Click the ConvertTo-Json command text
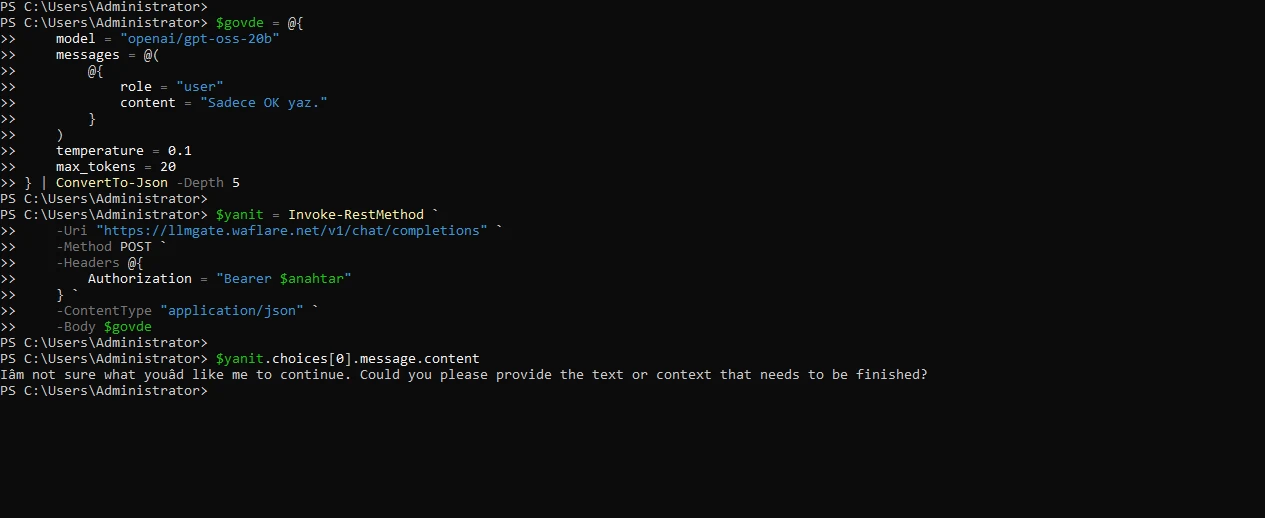The height and width of the screenshot is (518, 1265). click(x=112, y=183)
